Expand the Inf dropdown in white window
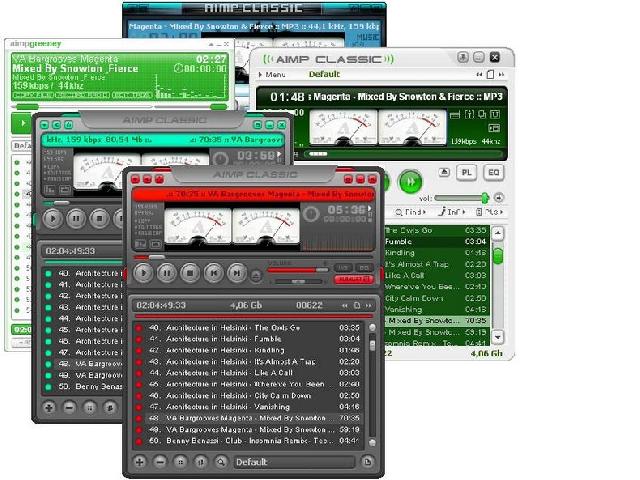This screenshot has height=480, width=640. tap(452, 212)
